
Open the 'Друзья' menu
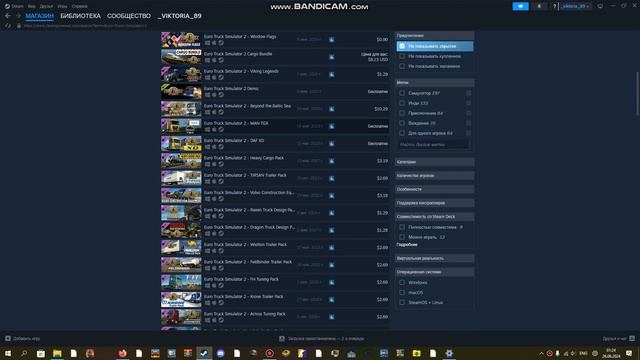pos(46,6)
